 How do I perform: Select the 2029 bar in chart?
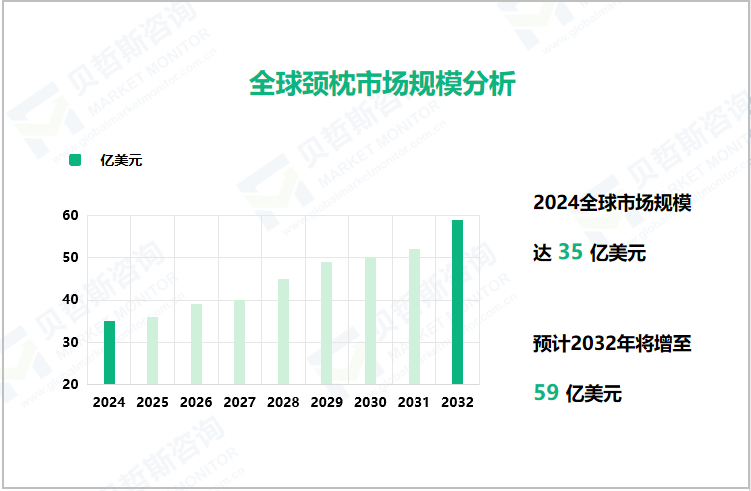[327, 323]
